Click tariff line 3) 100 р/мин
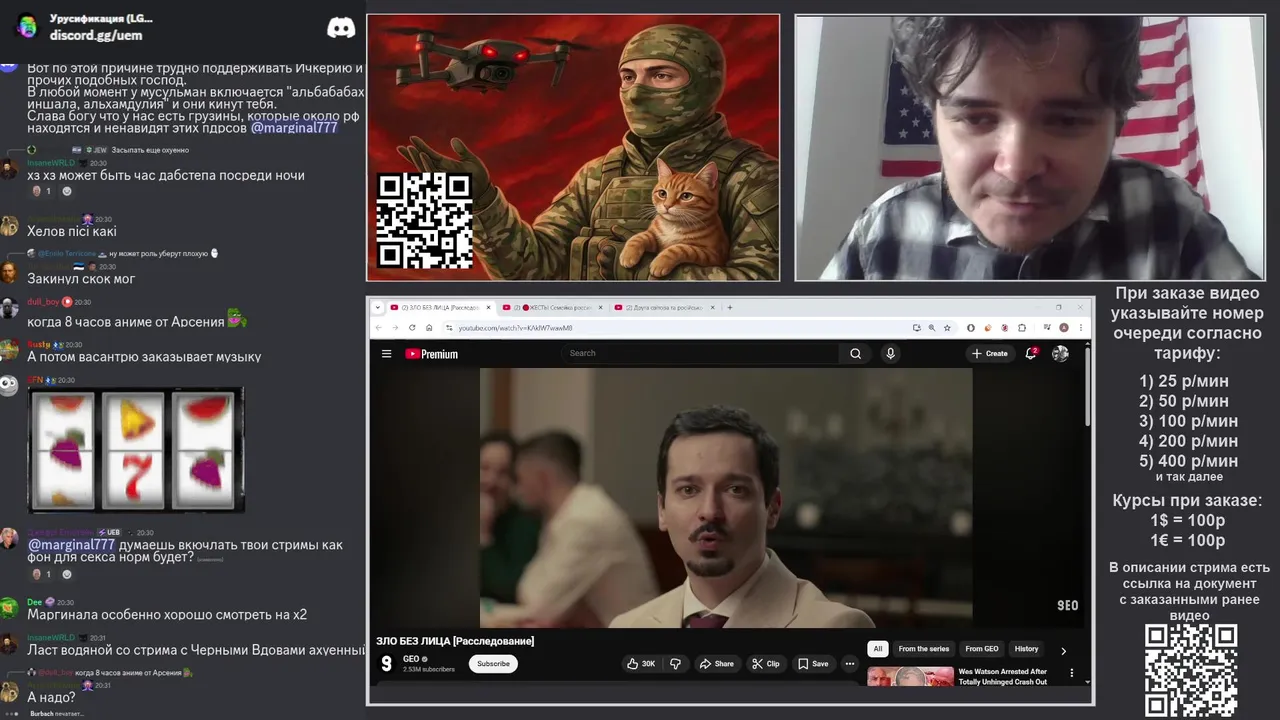 (1188, 421)
